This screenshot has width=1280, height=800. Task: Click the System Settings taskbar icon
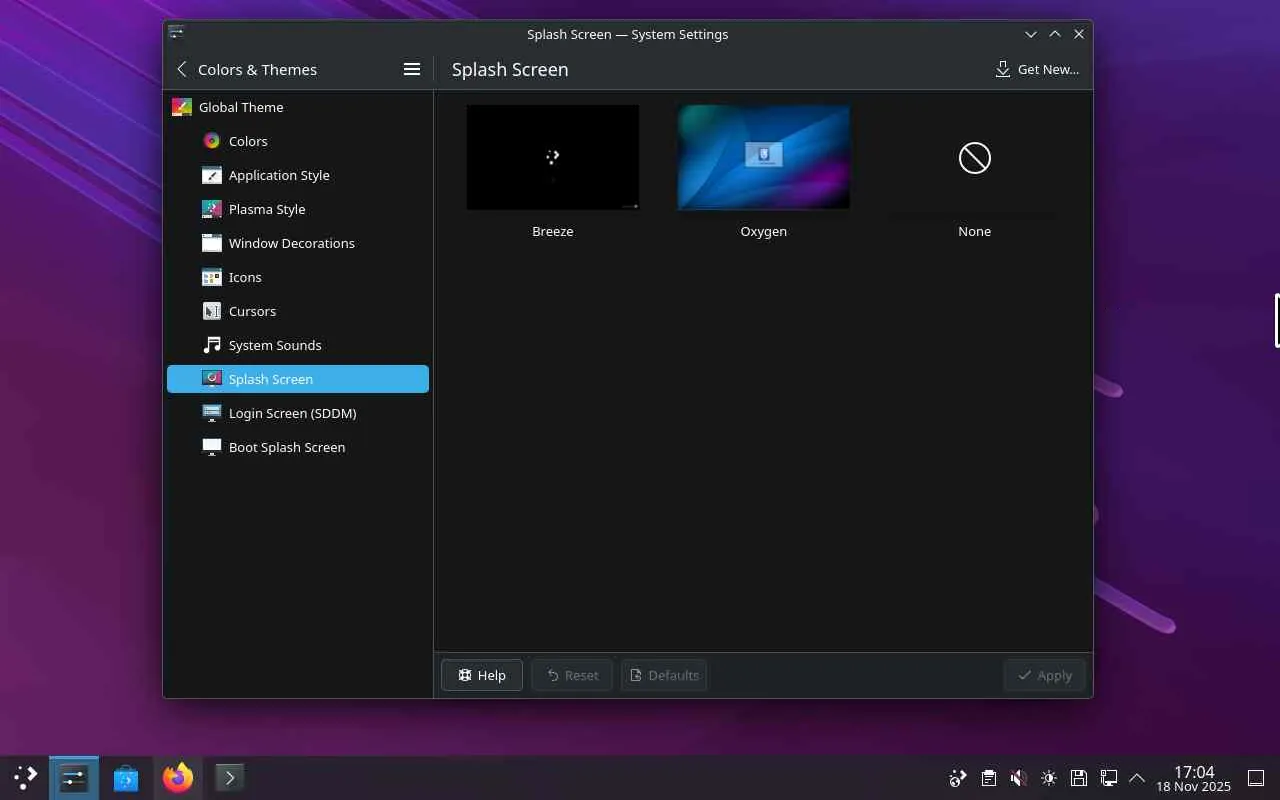74,778
